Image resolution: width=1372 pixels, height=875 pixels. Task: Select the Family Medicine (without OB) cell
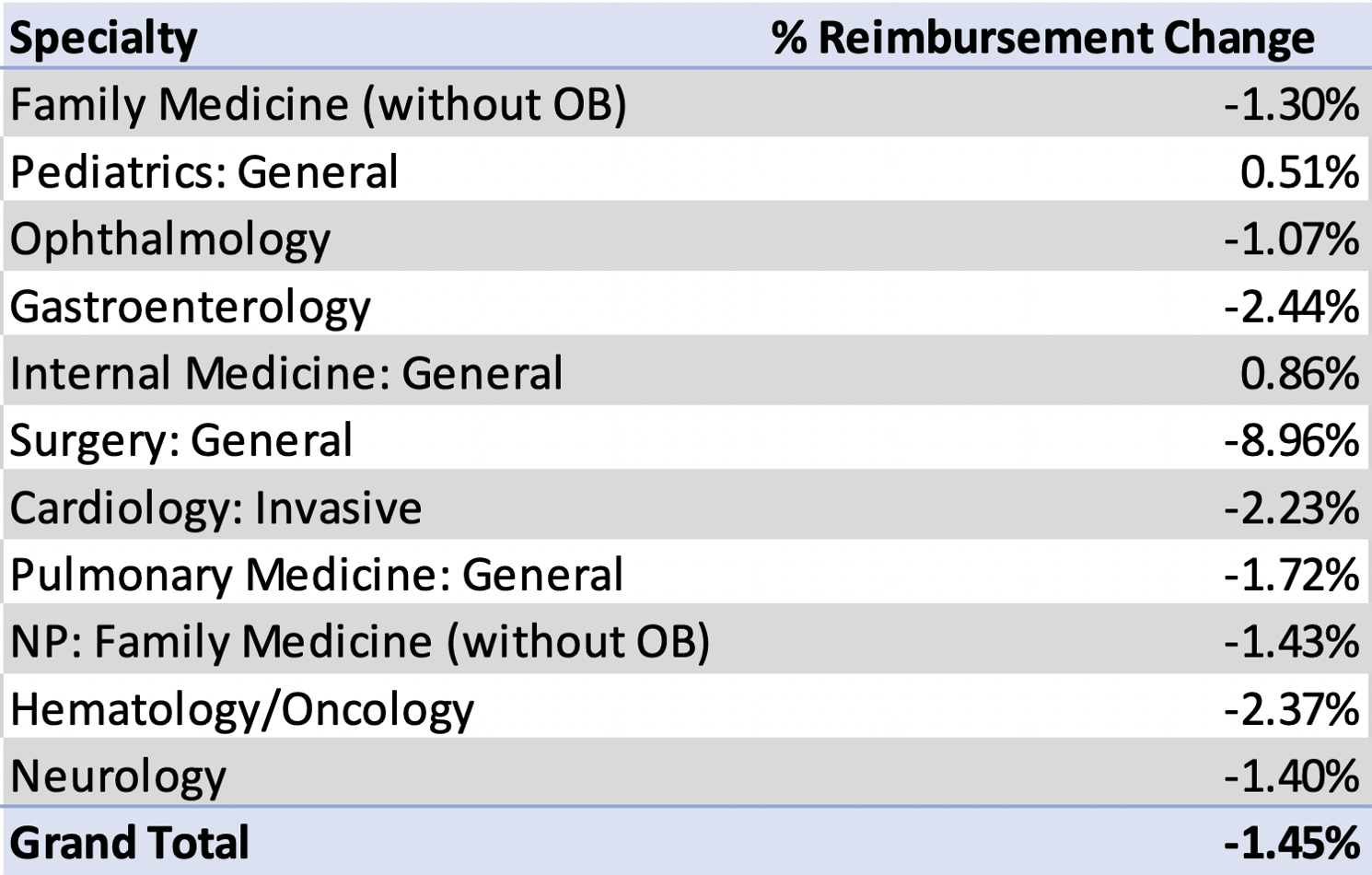[x=318, y=104]
